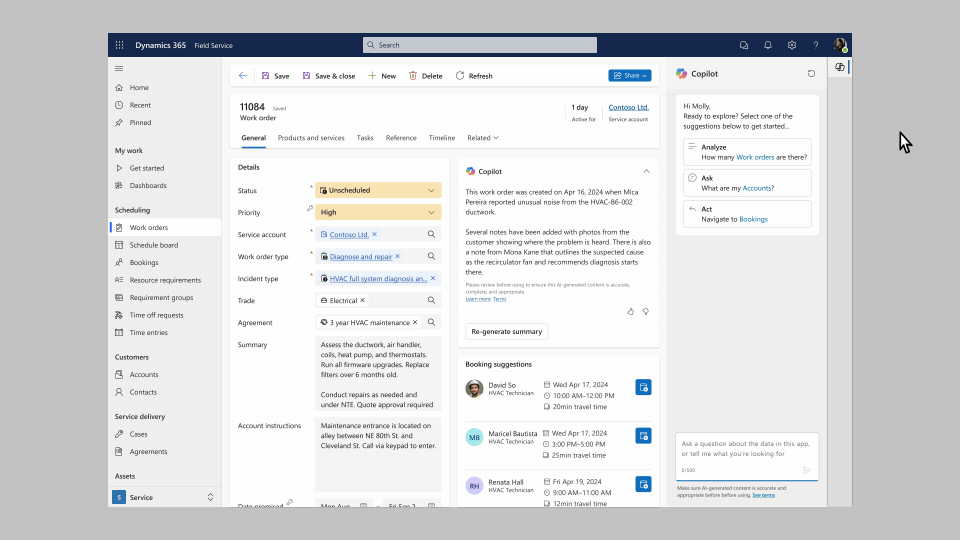
Task: Book David So using calendar icon
Action: tap(643, 387)
